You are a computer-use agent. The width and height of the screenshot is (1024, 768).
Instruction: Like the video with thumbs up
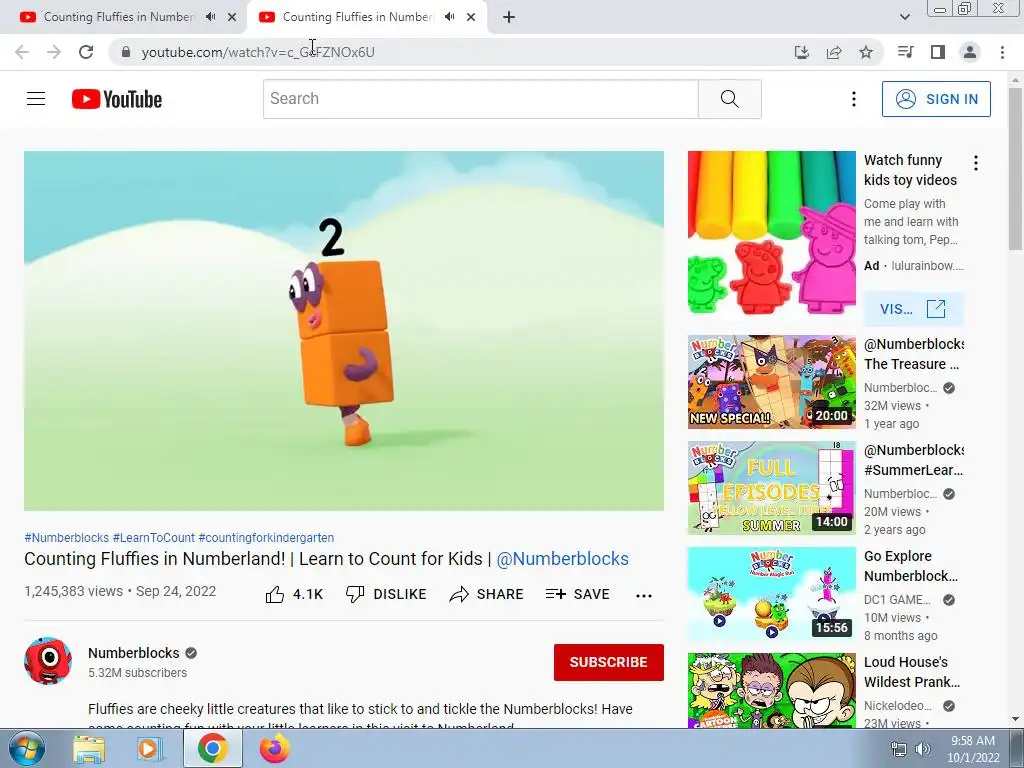(294, 594)
